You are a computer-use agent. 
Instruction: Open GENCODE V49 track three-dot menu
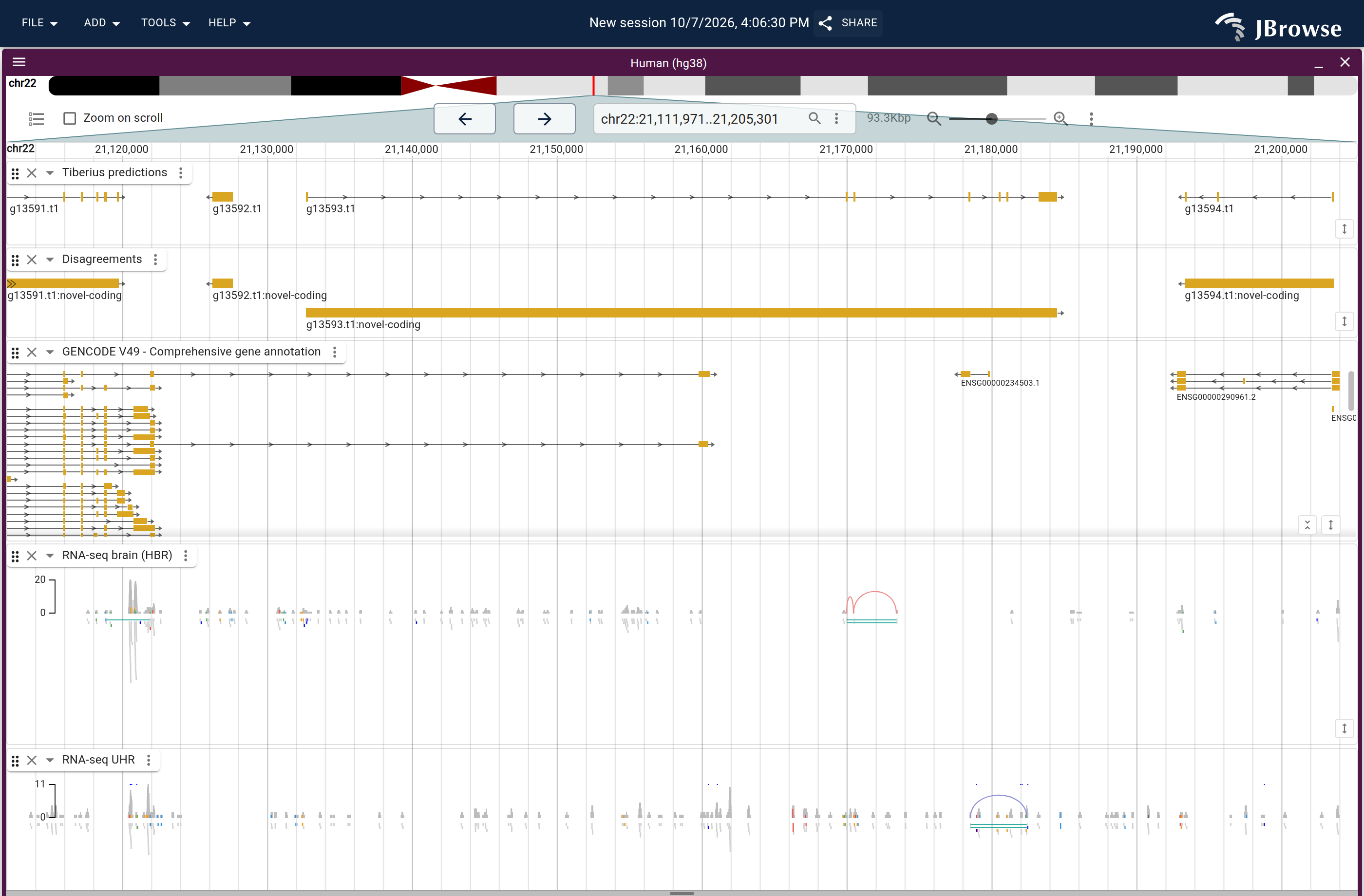pos(335,352)
